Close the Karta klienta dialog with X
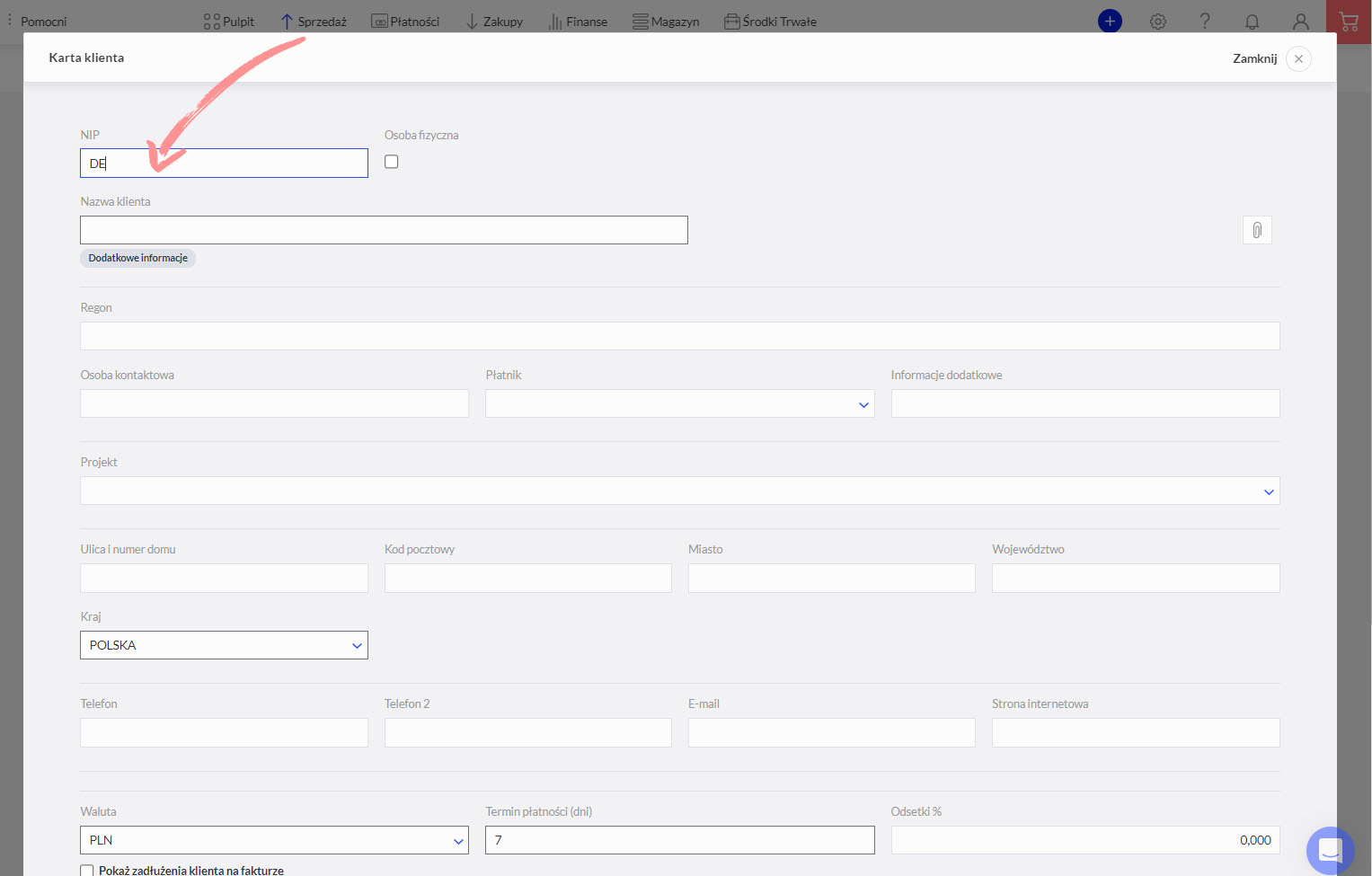The image size is (1372, 876). tap(1298, 58)
